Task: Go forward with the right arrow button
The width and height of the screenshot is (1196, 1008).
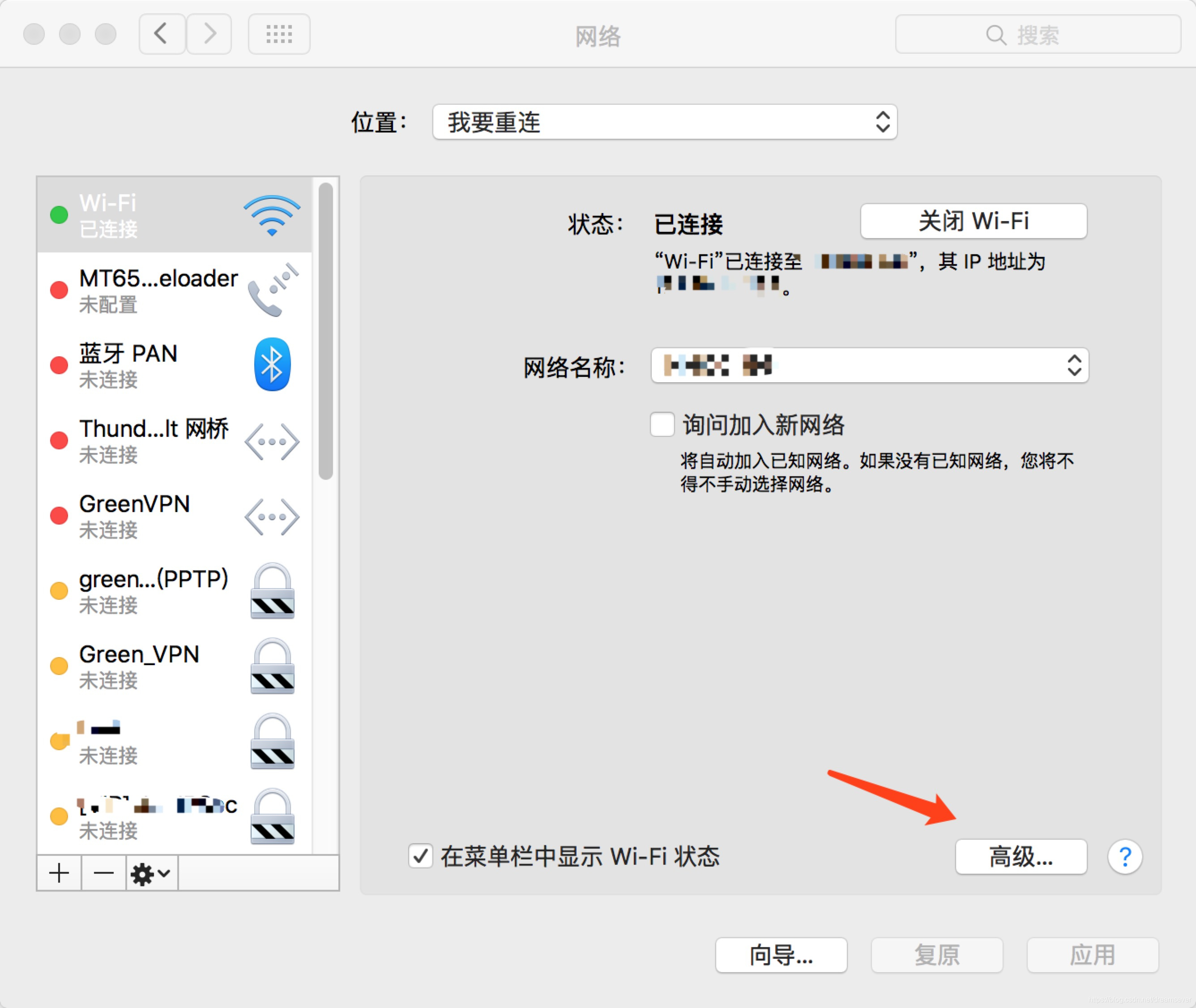Action: 209,34
